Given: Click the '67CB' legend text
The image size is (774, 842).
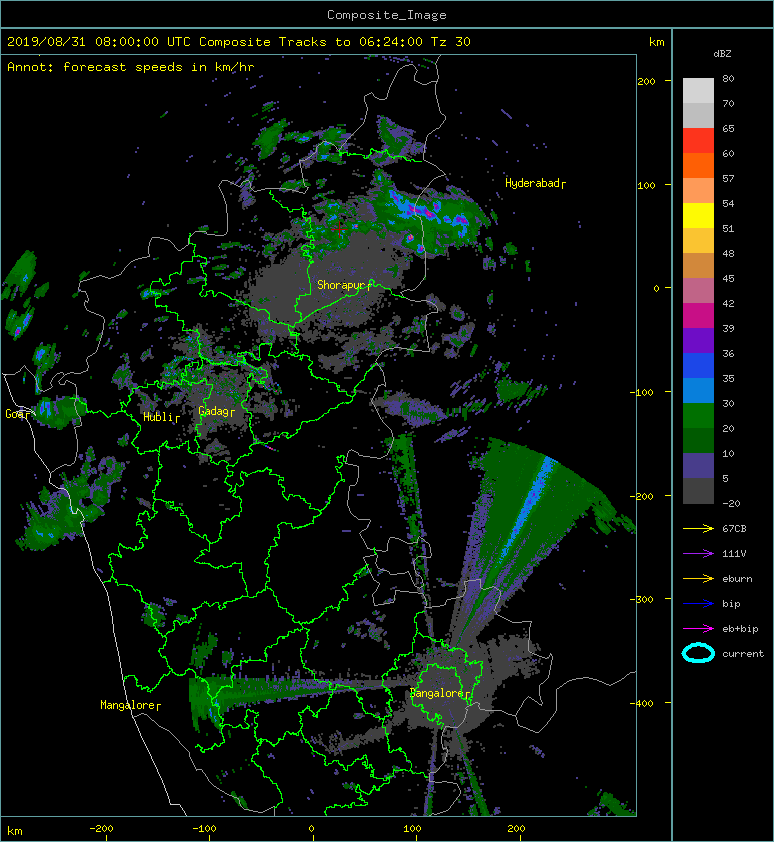Looking at the screenshot, I should [x=734, y=528].
